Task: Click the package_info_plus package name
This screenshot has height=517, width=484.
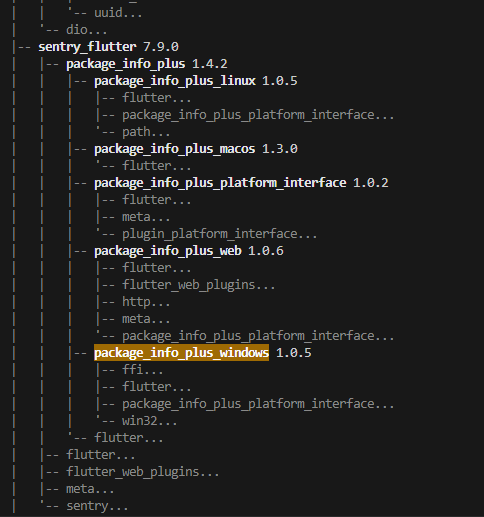Action: coord(126,64)
